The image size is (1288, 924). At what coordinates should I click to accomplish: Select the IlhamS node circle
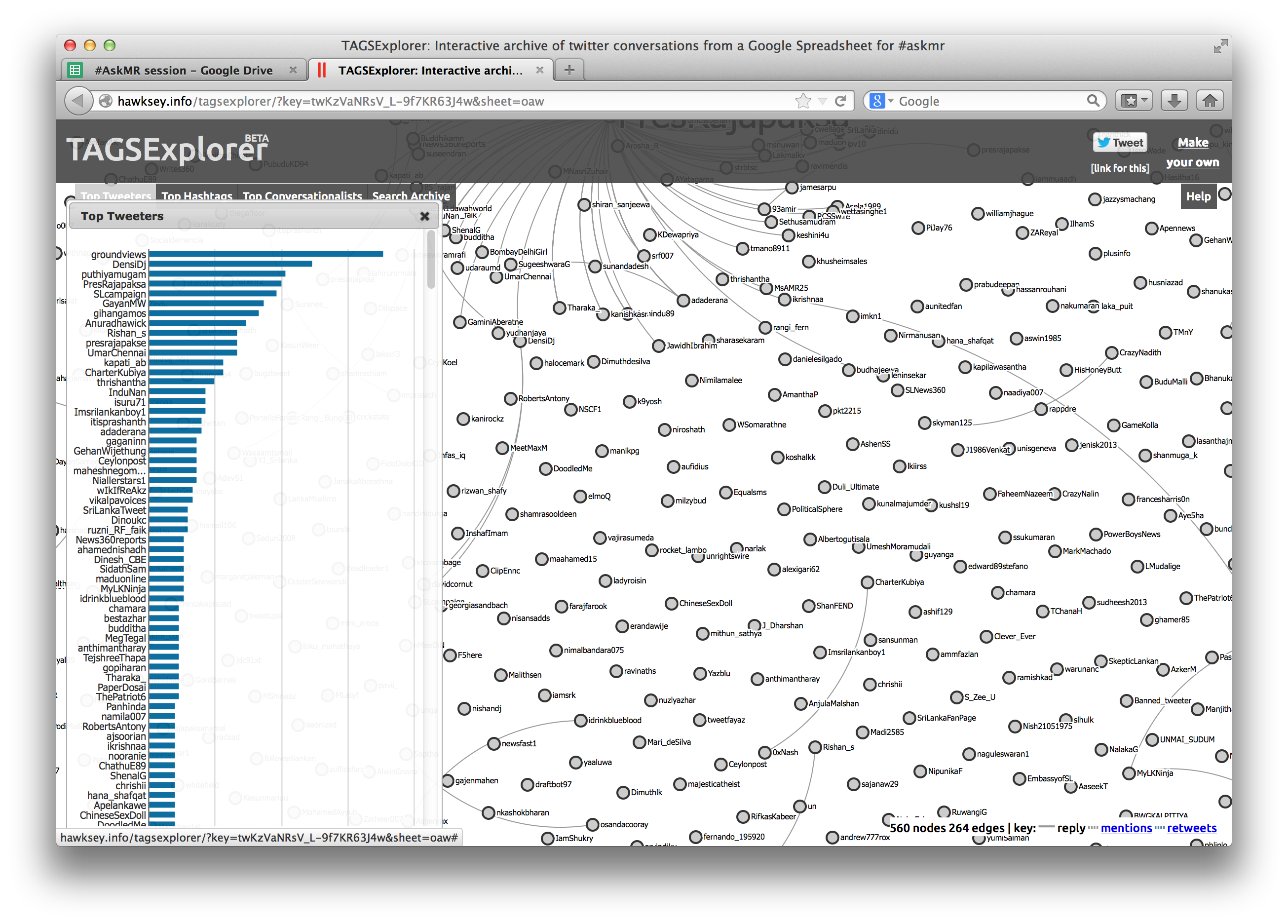pos(1062,224)
